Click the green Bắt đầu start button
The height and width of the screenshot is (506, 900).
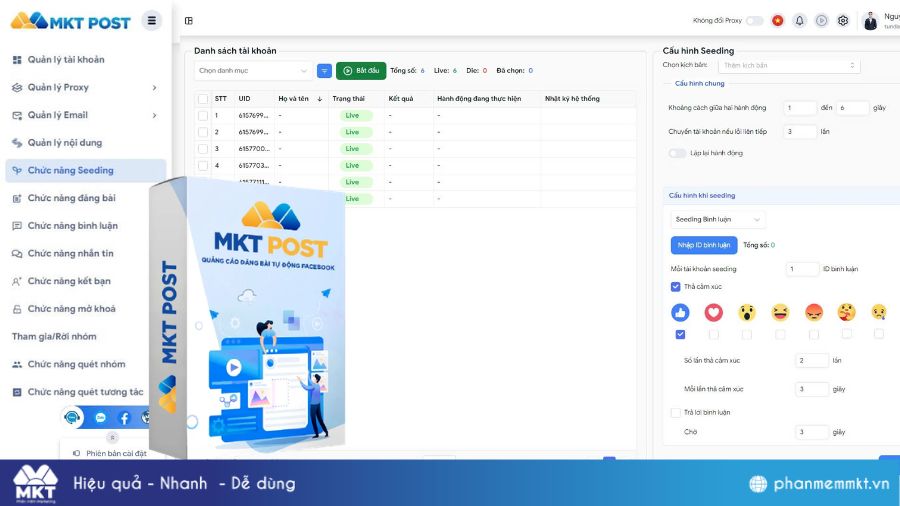pyautogui.click(x=361, y=71)
